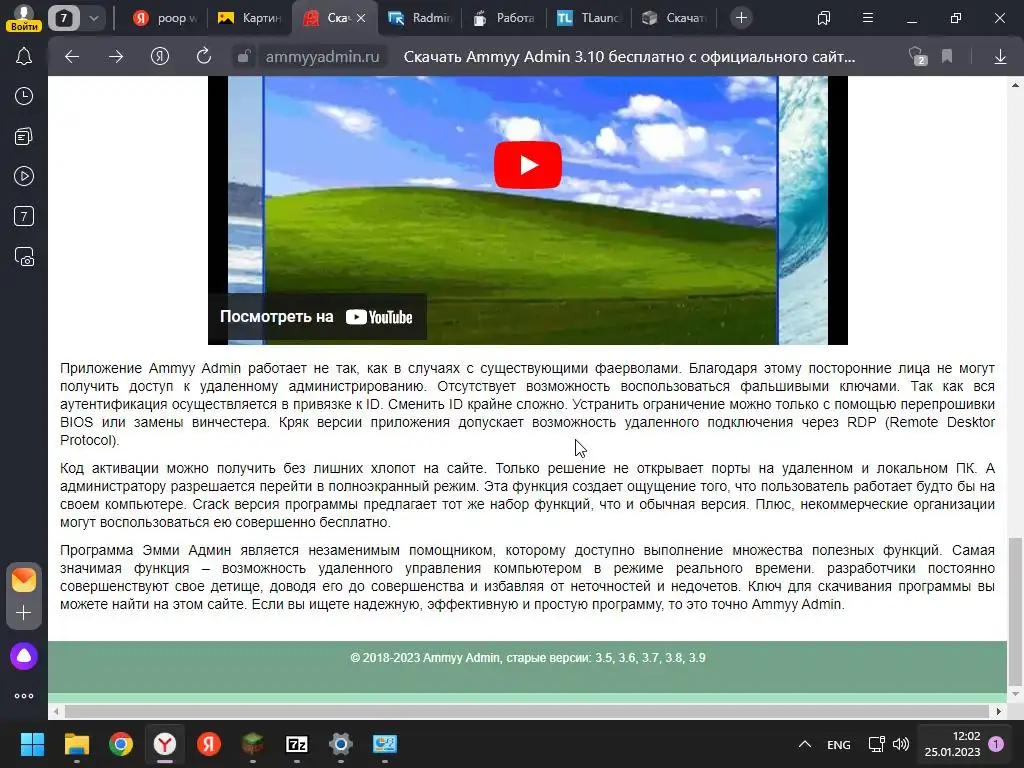1024x768 pixels.
Task: Open the collections icon in sidebar
Action: coord(24,136)
